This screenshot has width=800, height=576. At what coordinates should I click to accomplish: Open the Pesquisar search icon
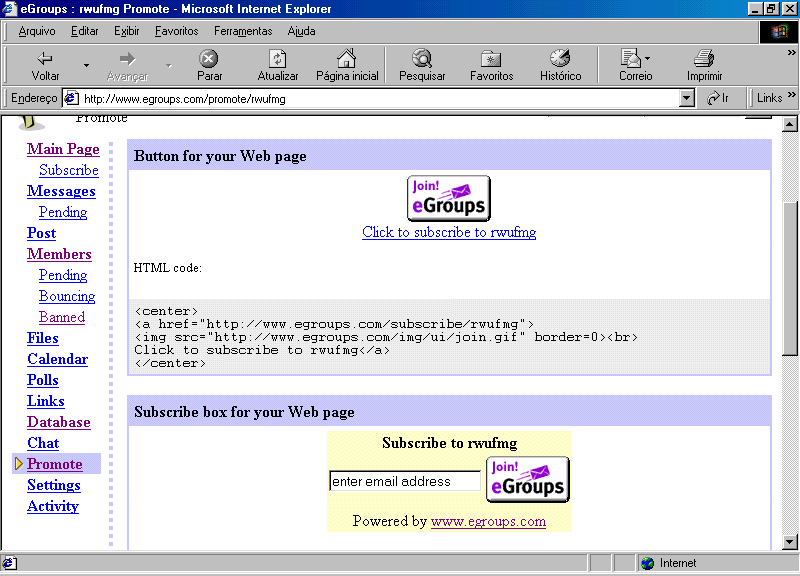coord(422,58)
